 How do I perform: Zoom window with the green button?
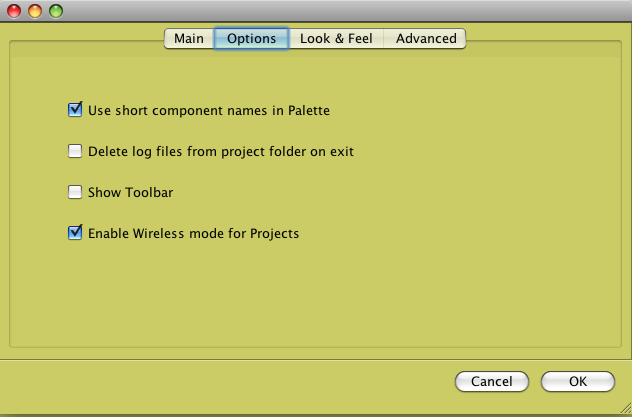pos(56,11)
